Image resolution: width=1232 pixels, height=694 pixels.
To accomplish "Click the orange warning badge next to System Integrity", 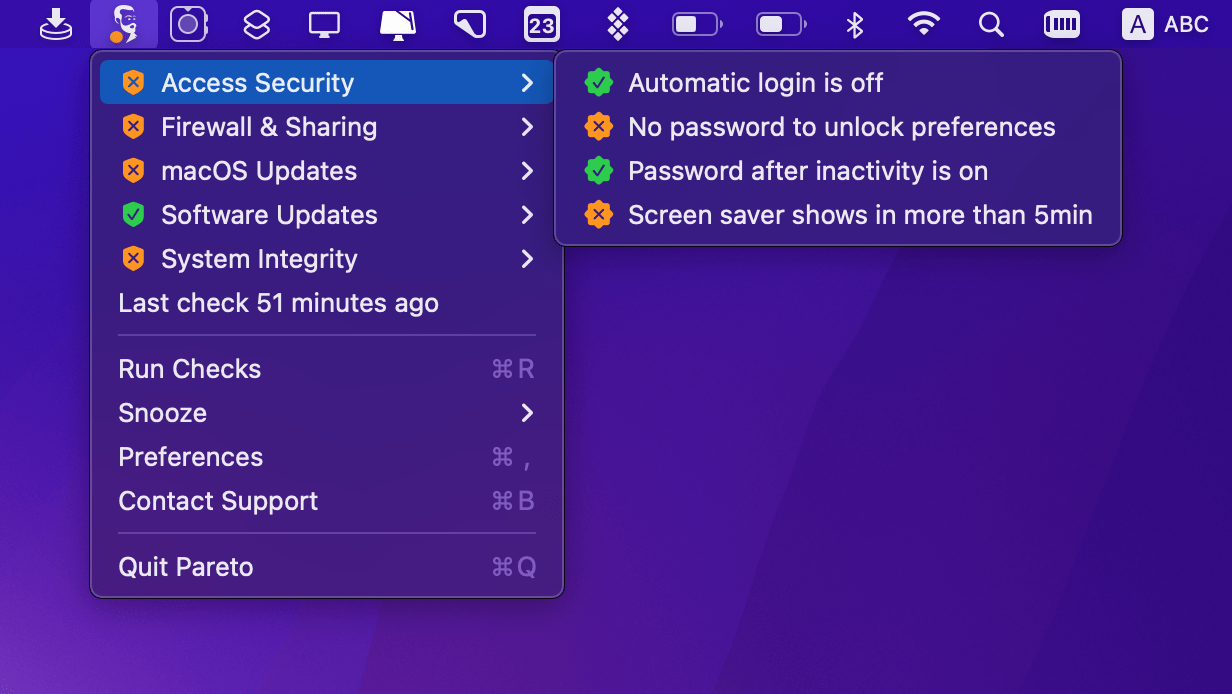I will click(x=133, y=258).
